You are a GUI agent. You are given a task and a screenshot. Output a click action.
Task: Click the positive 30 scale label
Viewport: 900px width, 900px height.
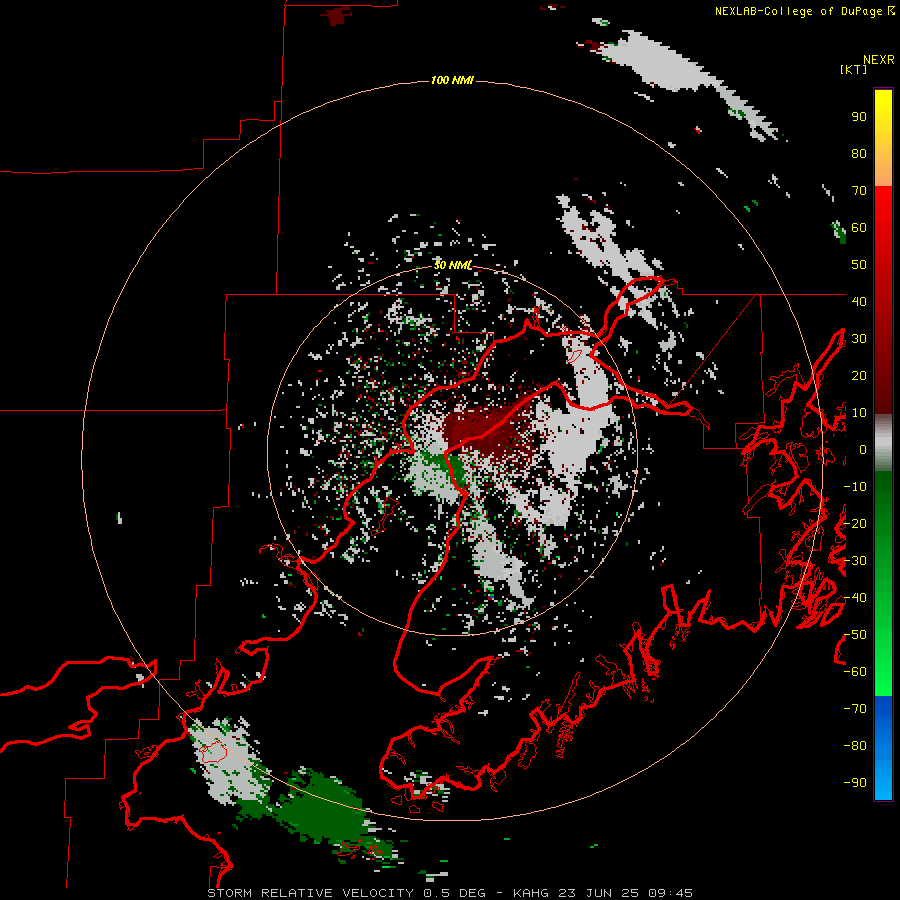pos(859,339)
